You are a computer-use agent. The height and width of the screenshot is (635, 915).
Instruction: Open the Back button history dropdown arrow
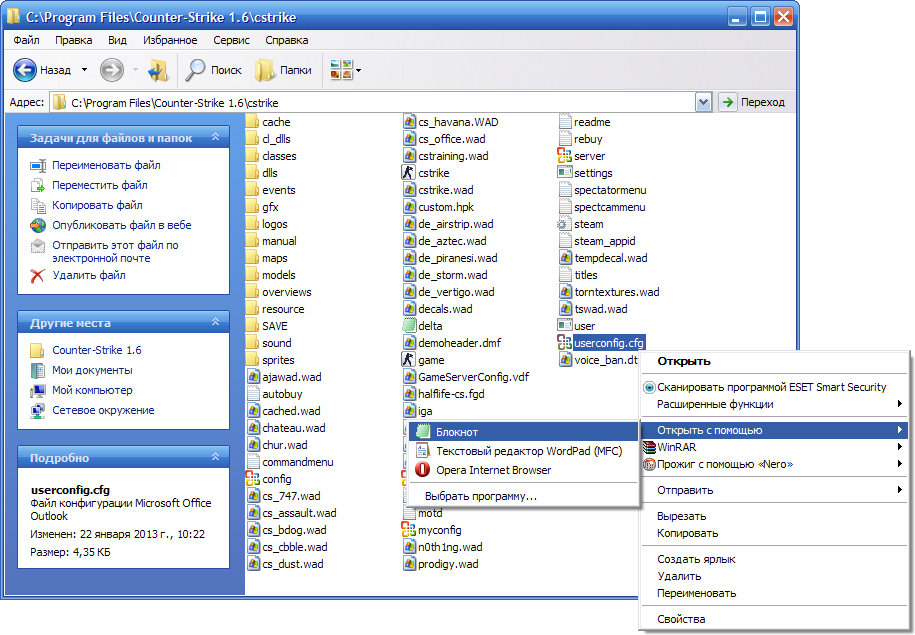(85, 70)
